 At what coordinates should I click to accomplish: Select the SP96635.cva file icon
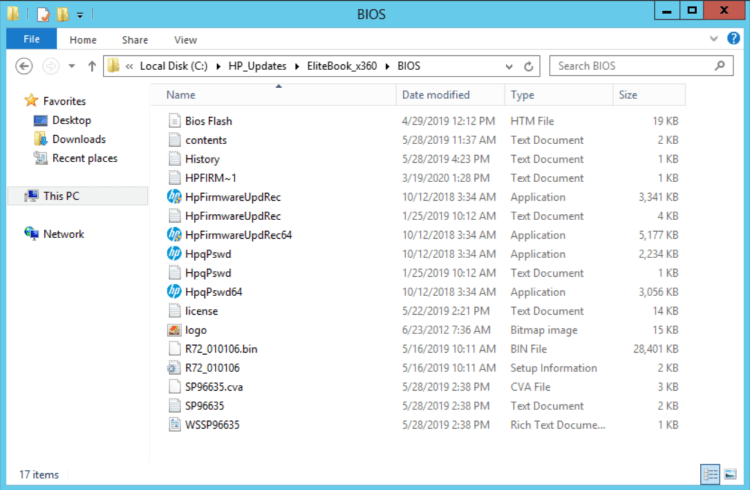[175, 387]
